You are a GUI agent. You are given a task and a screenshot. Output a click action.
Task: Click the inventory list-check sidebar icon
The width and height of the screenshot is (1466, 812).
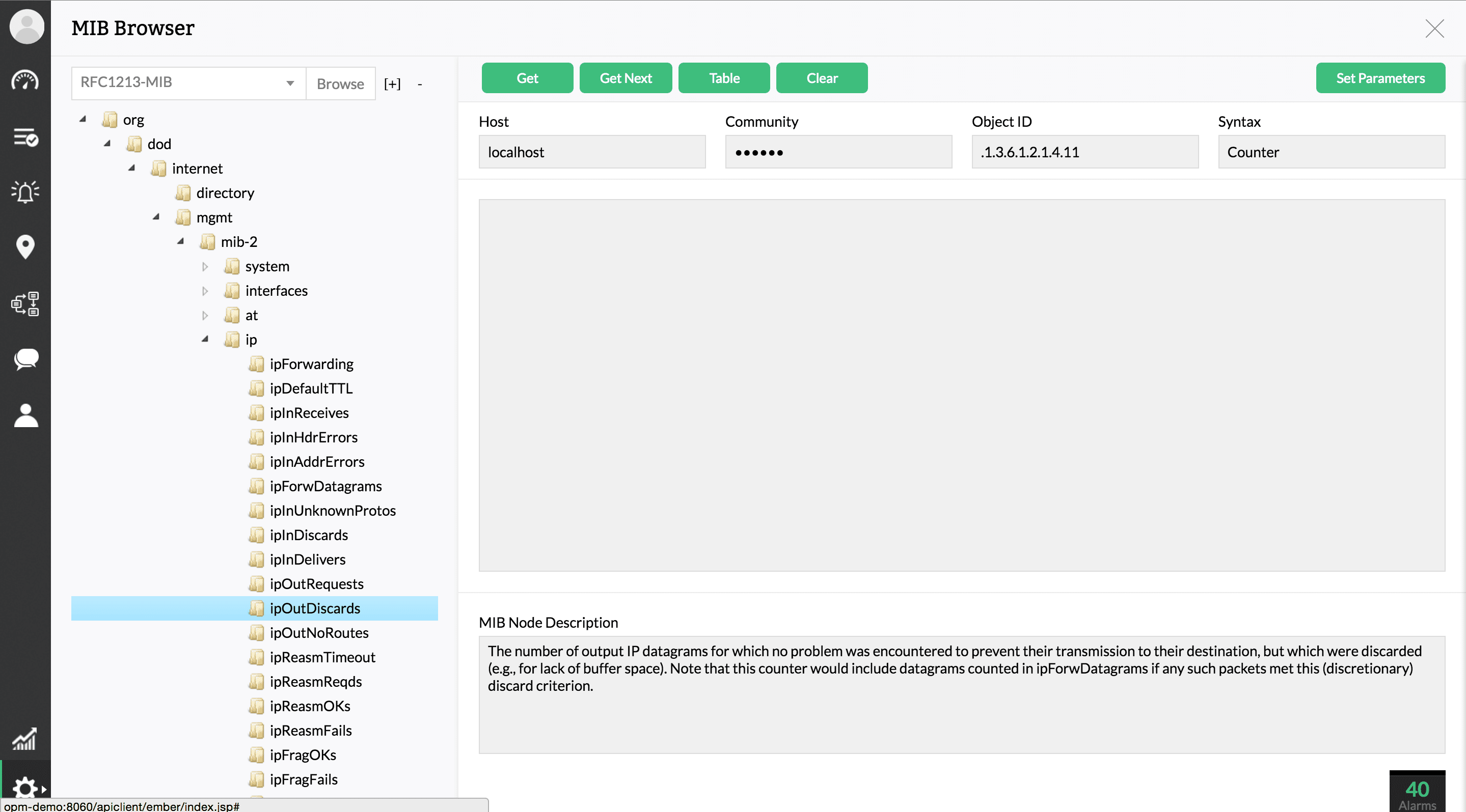tap(25, 137)
